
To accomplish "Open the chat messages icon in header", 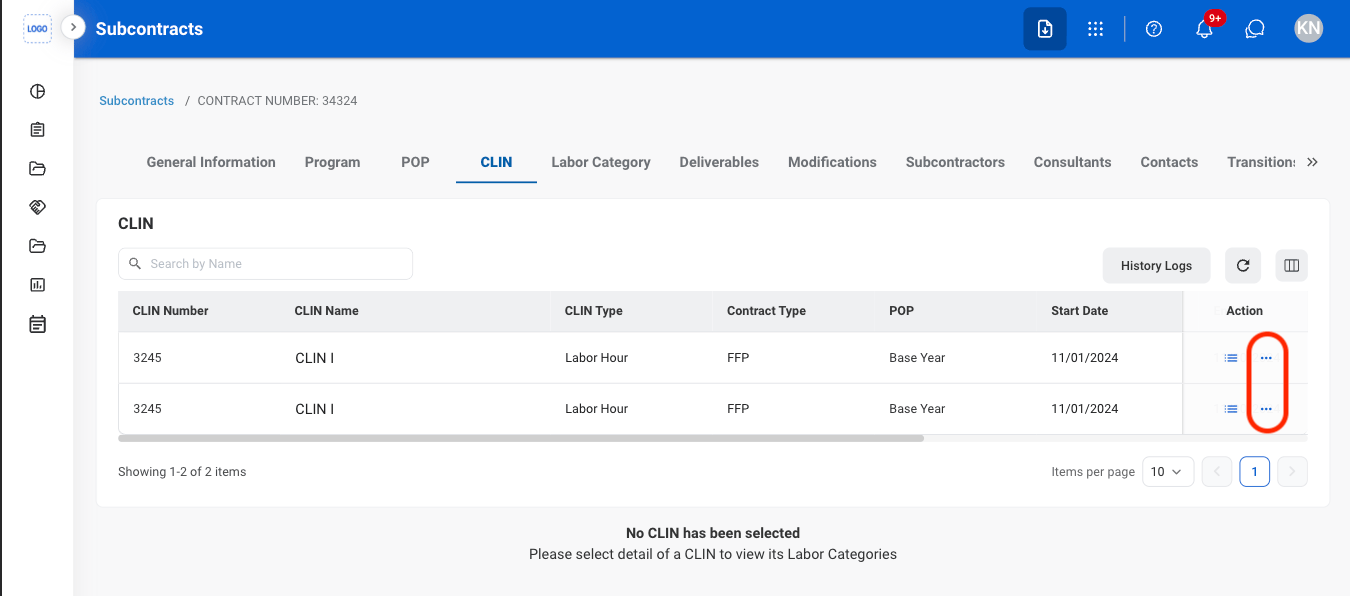I will pyautogui.click(x=1255, y=29).
